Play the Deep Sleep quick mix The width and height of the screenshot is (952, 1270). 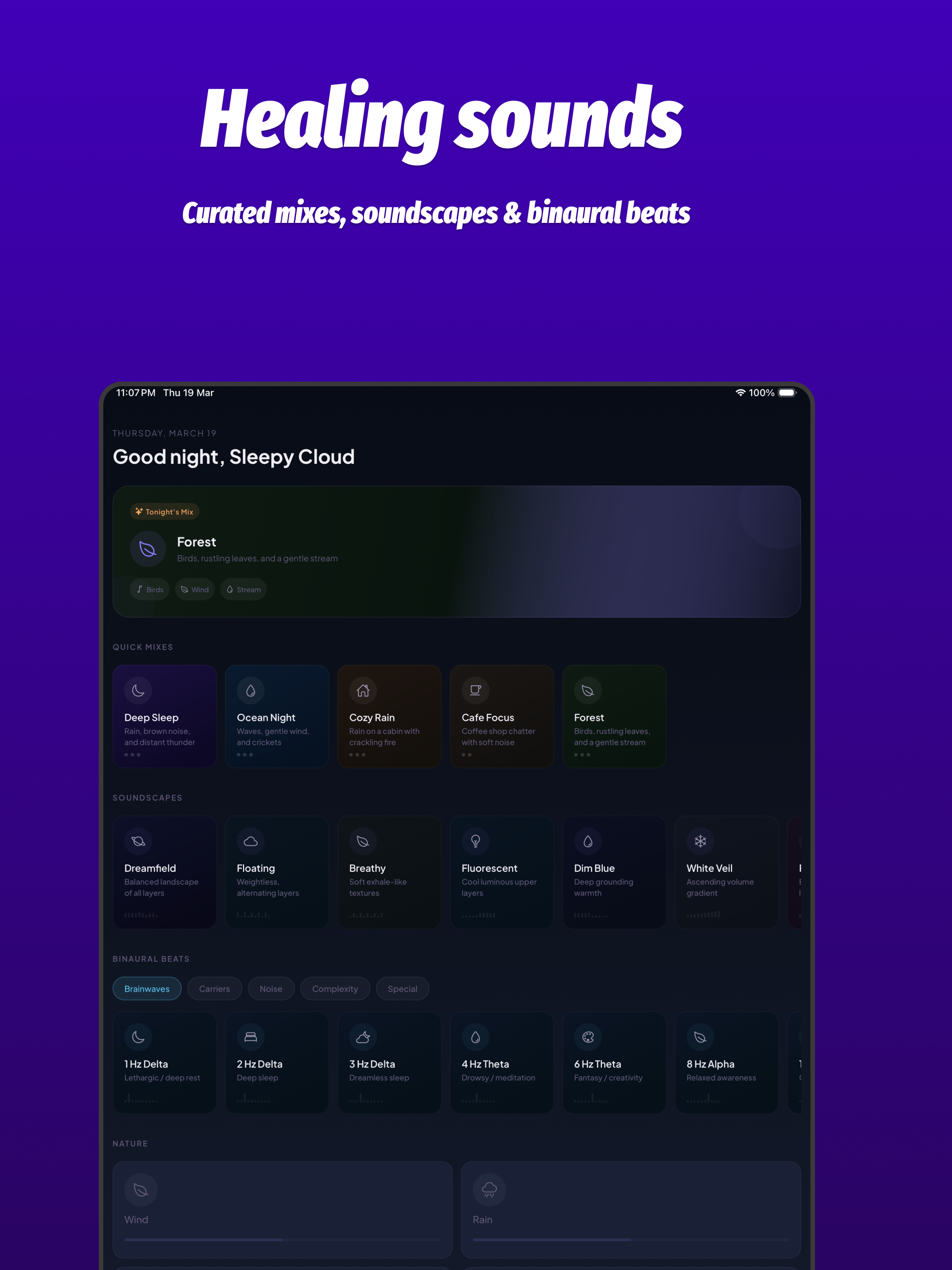(165, 717)
